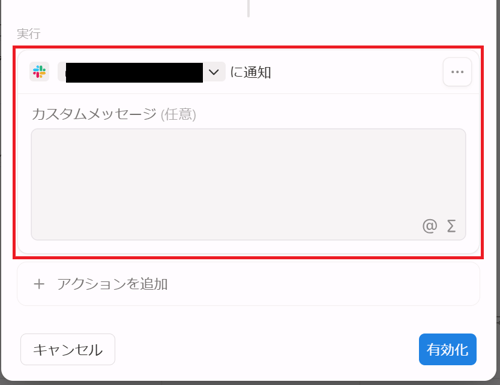Screen dimensions: 500x385
Task: Focus the カスタムメッセージ text area
Action: coord(248,184)
